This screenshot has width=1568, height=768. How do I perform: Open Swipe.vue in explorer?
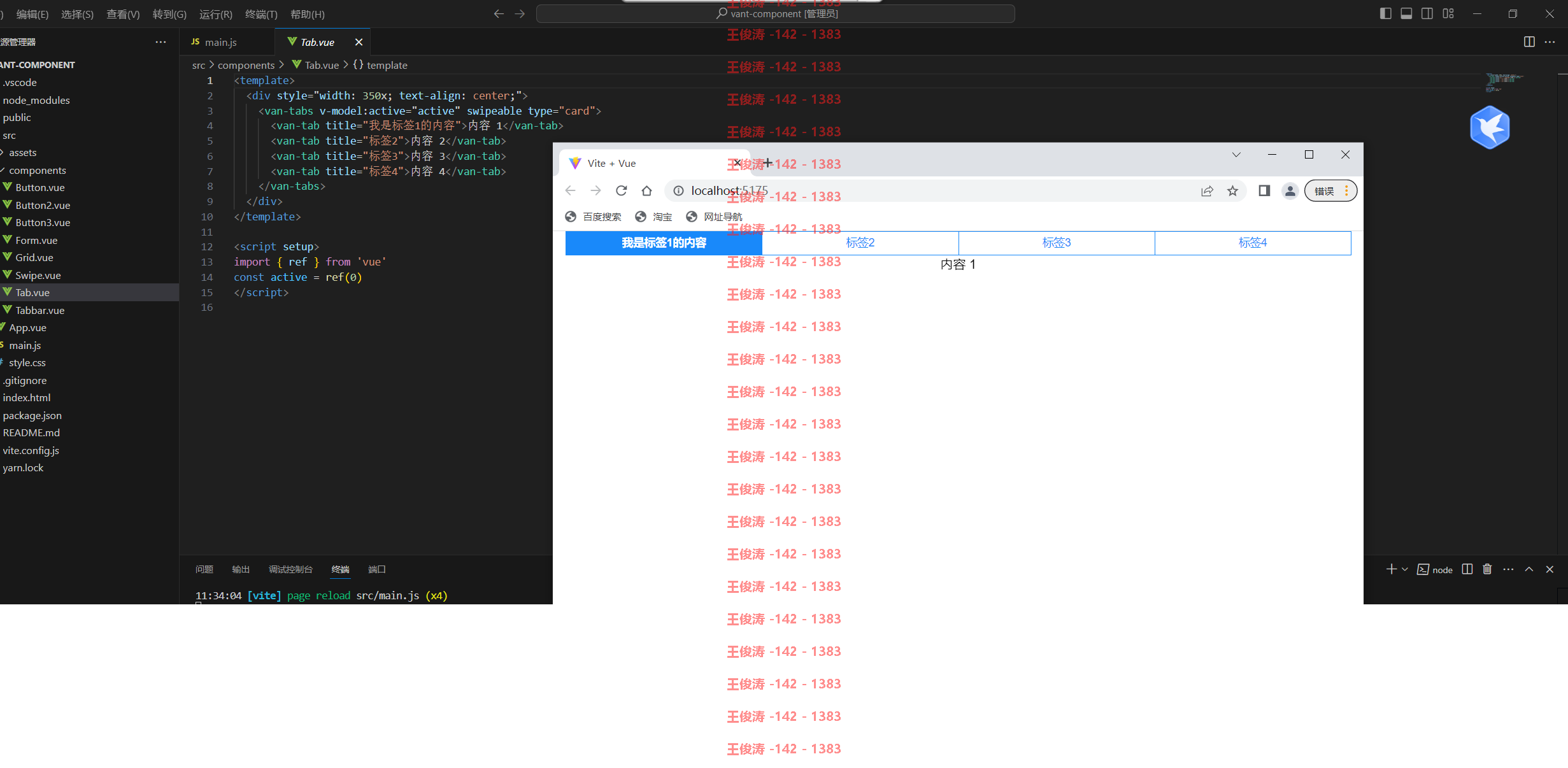click(89, 275)
